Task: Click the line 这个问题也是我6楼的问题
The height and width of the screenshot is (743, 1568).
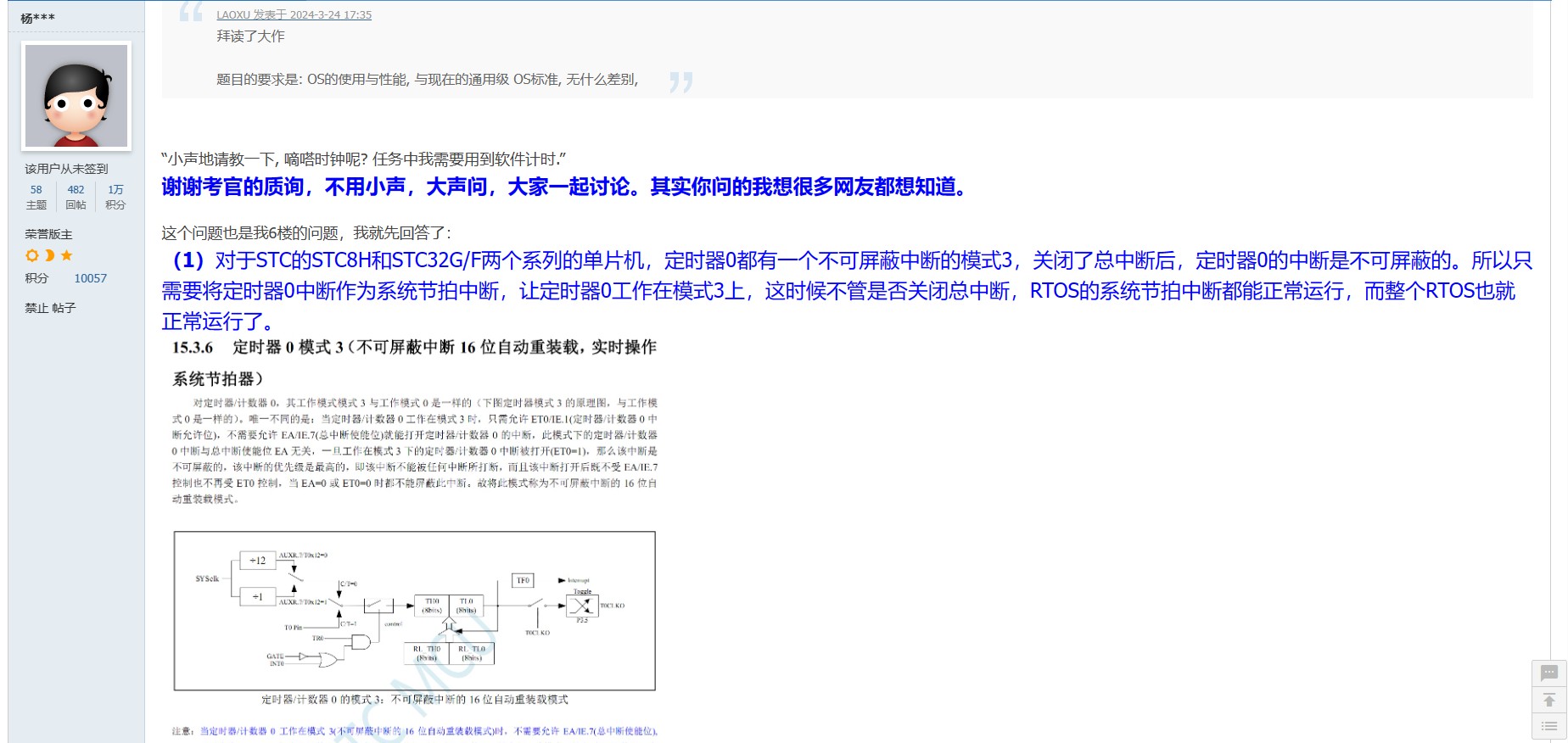Action: (306, 233)
